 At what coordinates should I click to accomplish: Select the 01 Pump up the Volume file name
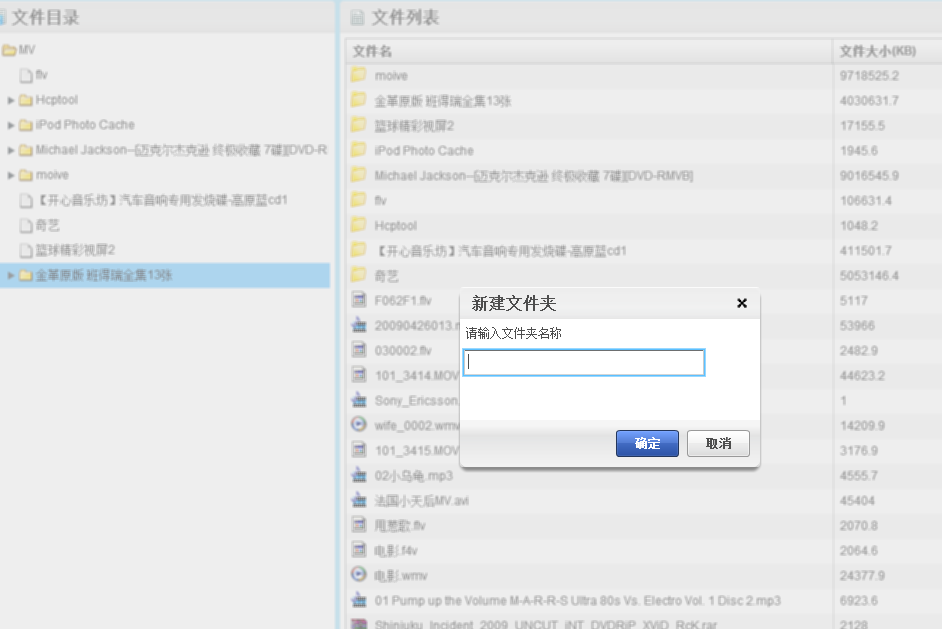click(x=577, y=601)
